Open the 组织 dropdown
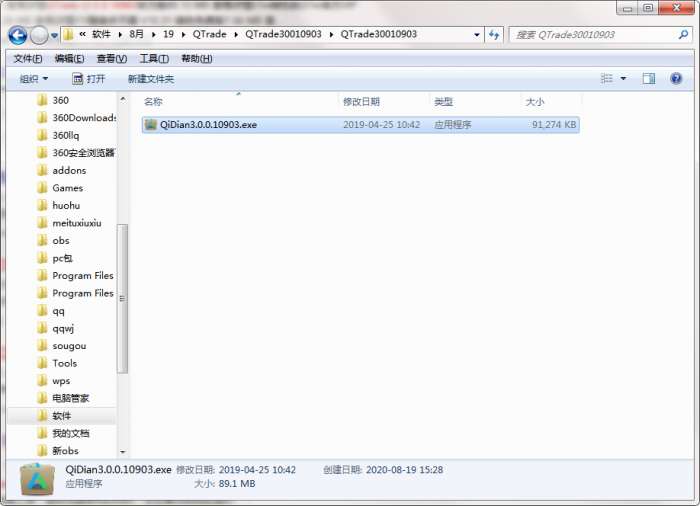700x506 pixels. pos(33,79)
